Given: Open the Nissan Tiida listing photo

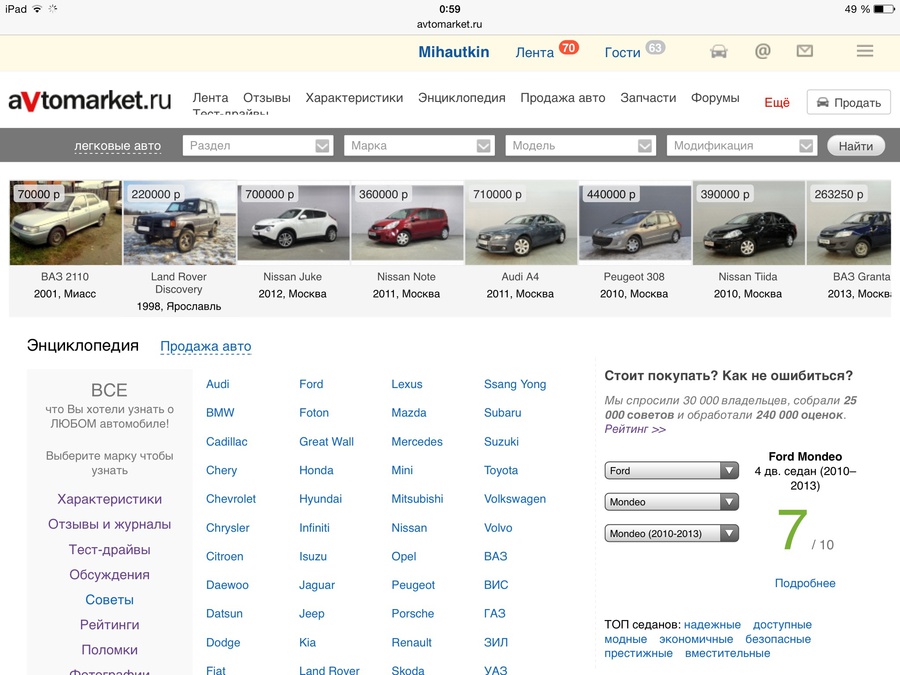Looking at the screenshot, I should tap(748, 223).
